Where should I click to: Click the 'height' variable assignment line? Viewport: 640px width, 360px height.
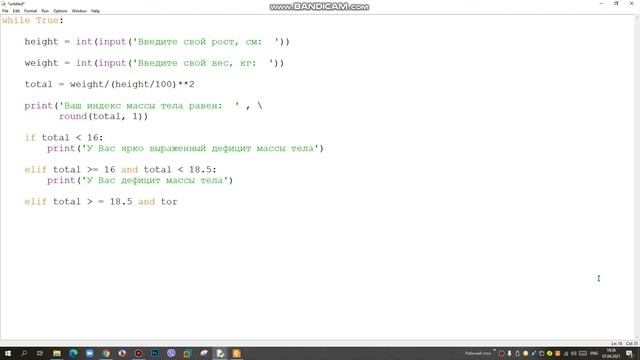(x=157, y=42)
